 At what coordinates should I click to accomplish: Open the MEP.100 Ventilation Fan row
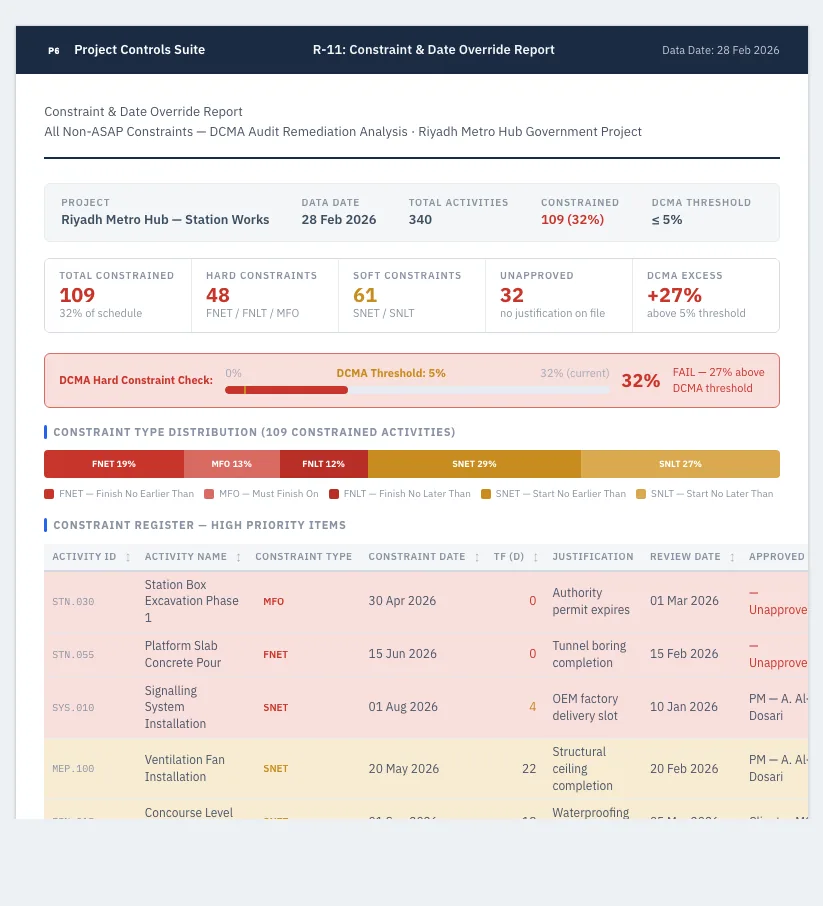426,768
